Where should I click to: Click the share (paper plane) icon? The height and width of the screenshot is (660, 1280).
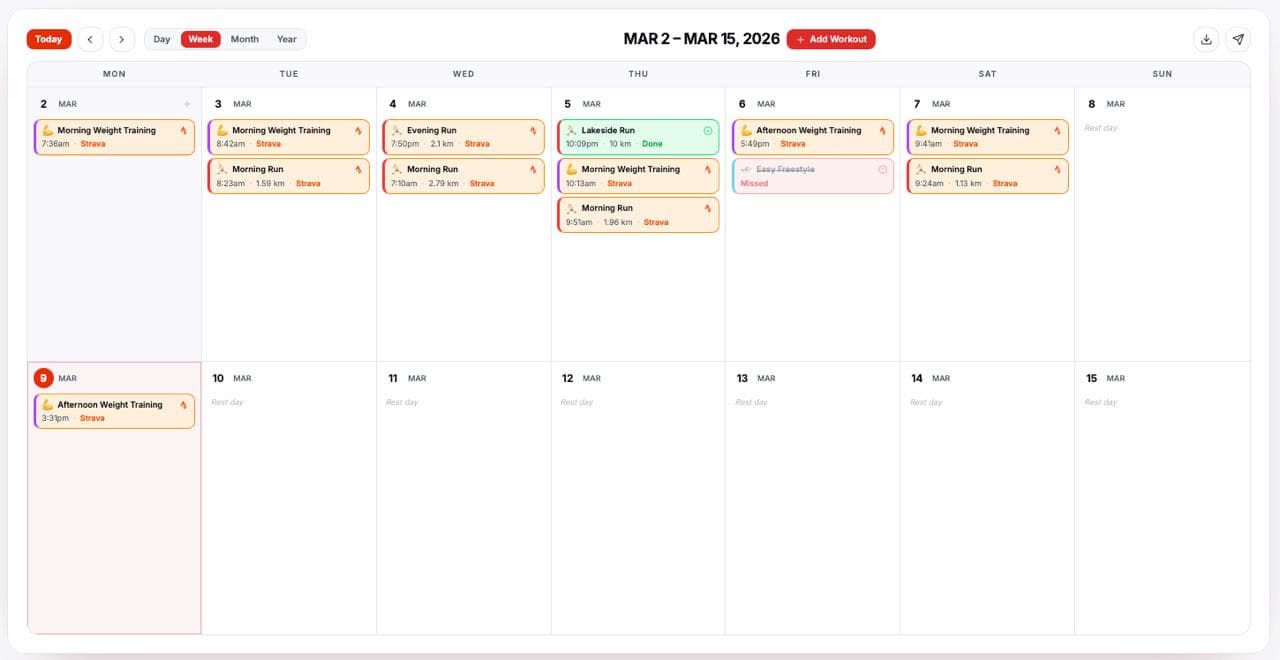click(x=1239, y=39)
